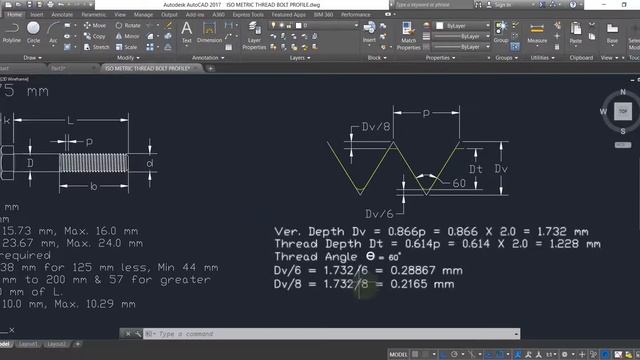Screen dimensions: 640x360
Task: Choose the Text annotation tool
Action: [187, 33]
